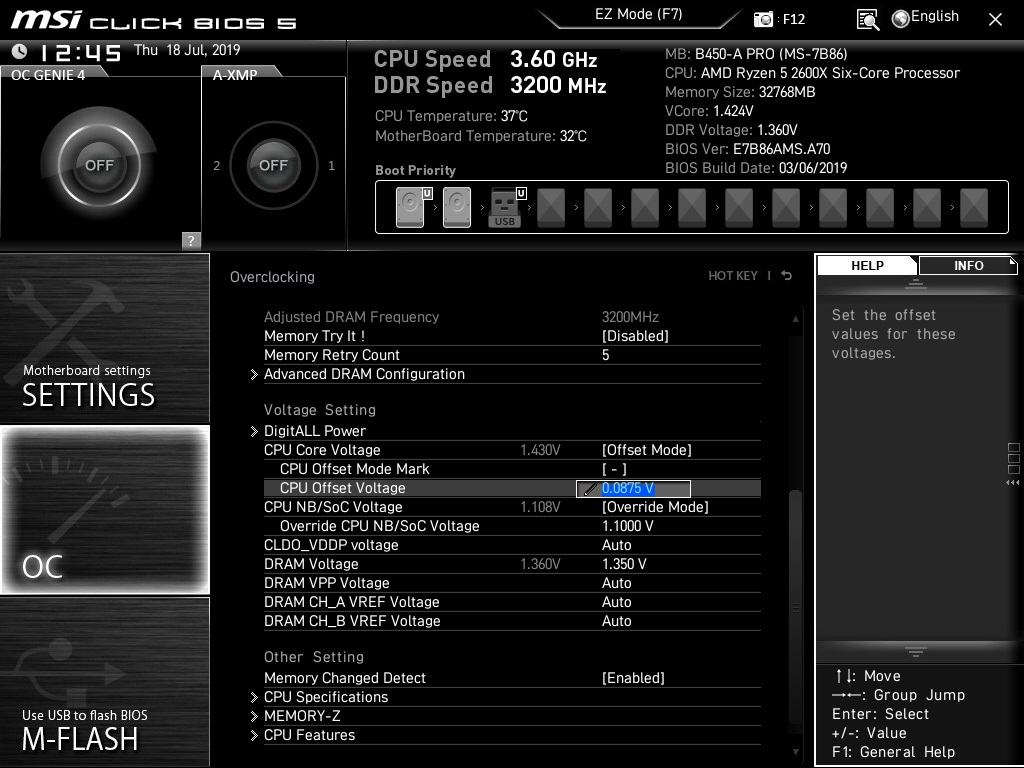The width and height of the screenshot is (1024, 768).
Task: Select A-XMP profile 2
Action: (217, 165)
